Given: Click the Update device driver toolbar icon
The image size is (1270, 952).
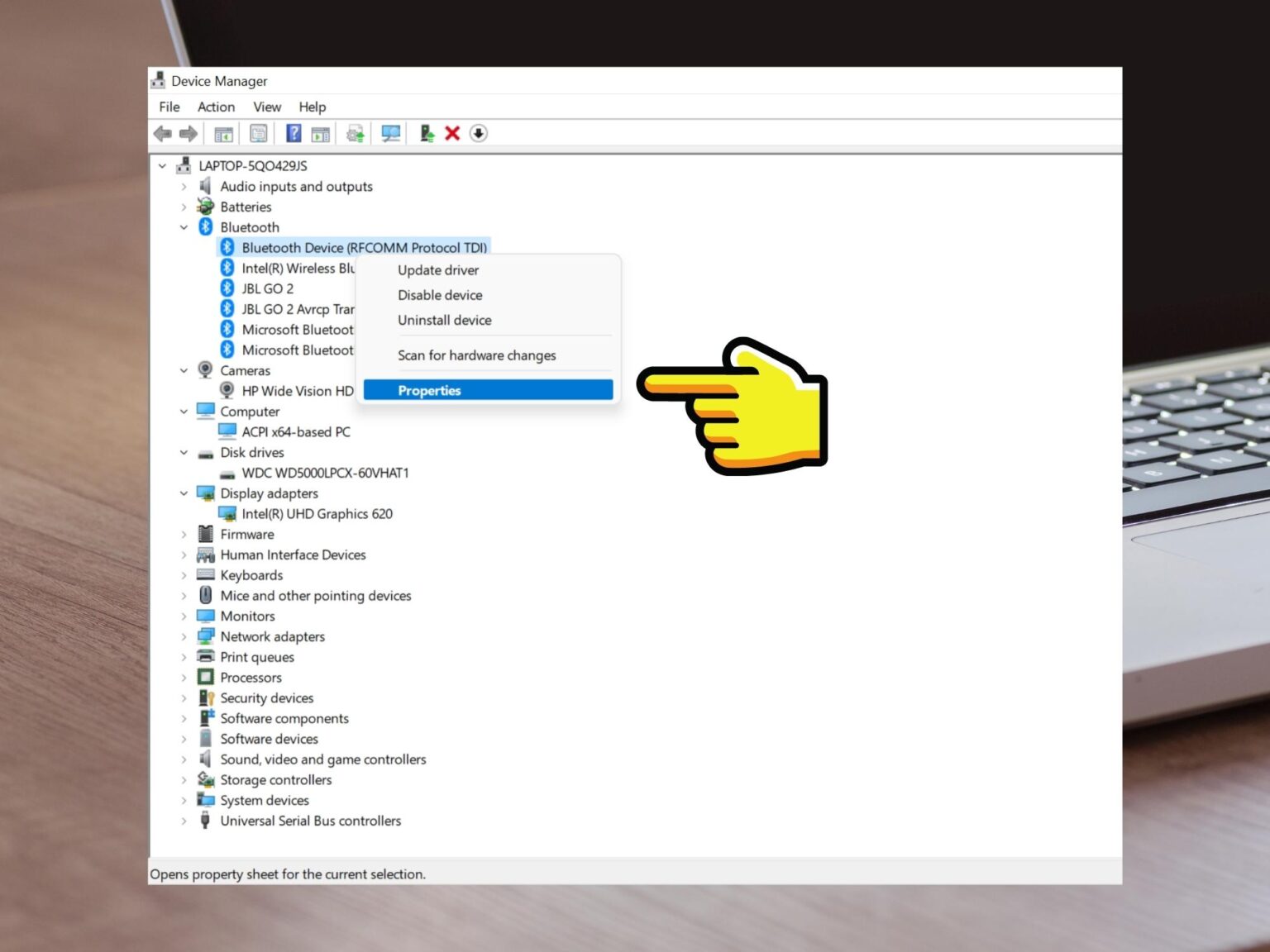Looking at the screenshot, I should point(356,134).
